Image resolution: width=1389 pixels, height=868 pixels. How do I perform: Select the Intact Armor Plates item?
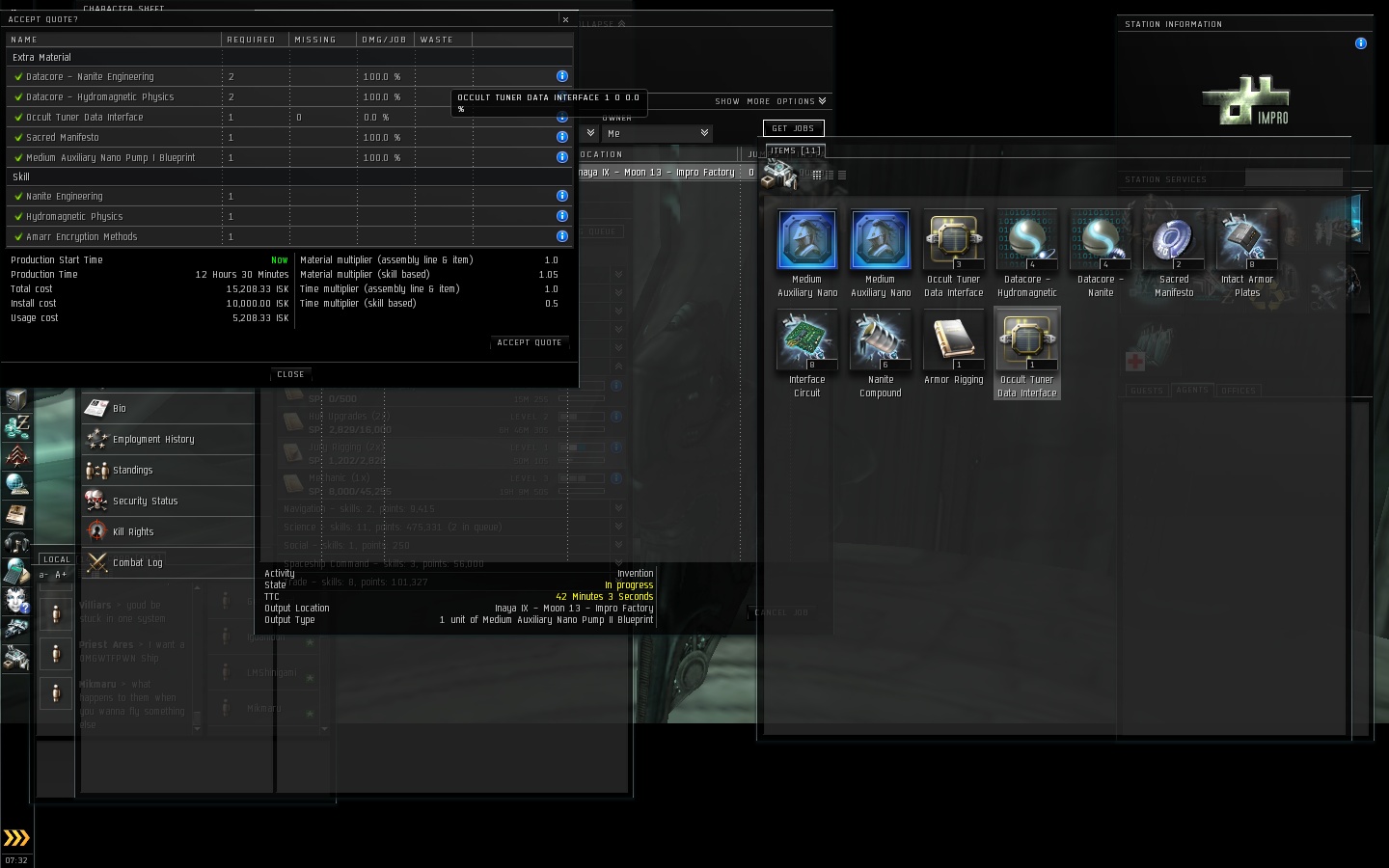[1246, 254]
